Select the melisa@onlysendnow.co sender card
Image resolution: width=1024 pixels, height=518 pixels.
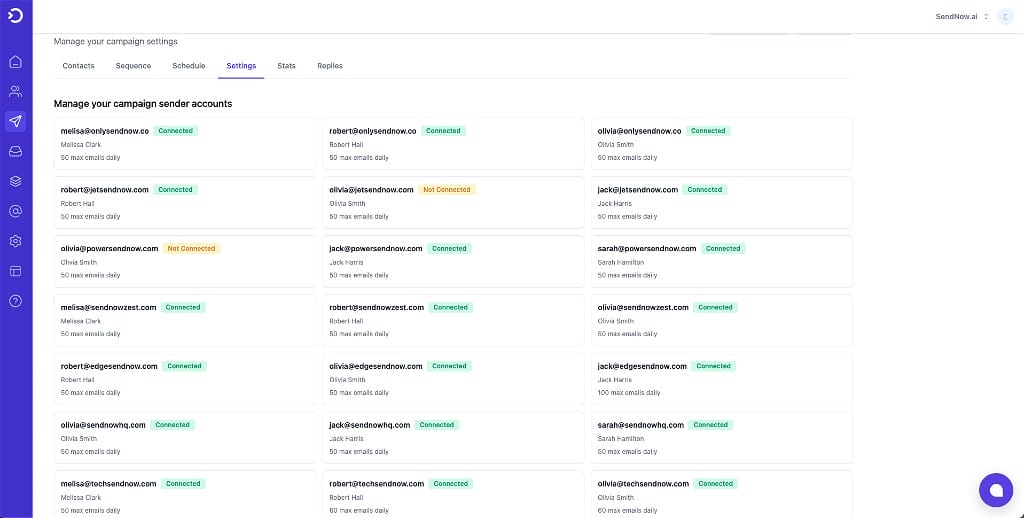[x=185, y=144]
